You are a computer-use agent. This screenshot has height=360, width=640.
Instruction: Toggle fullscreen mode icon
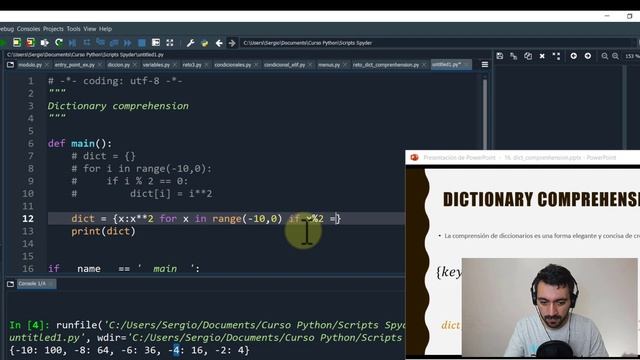pyautogui.click(x=170, y=42)
